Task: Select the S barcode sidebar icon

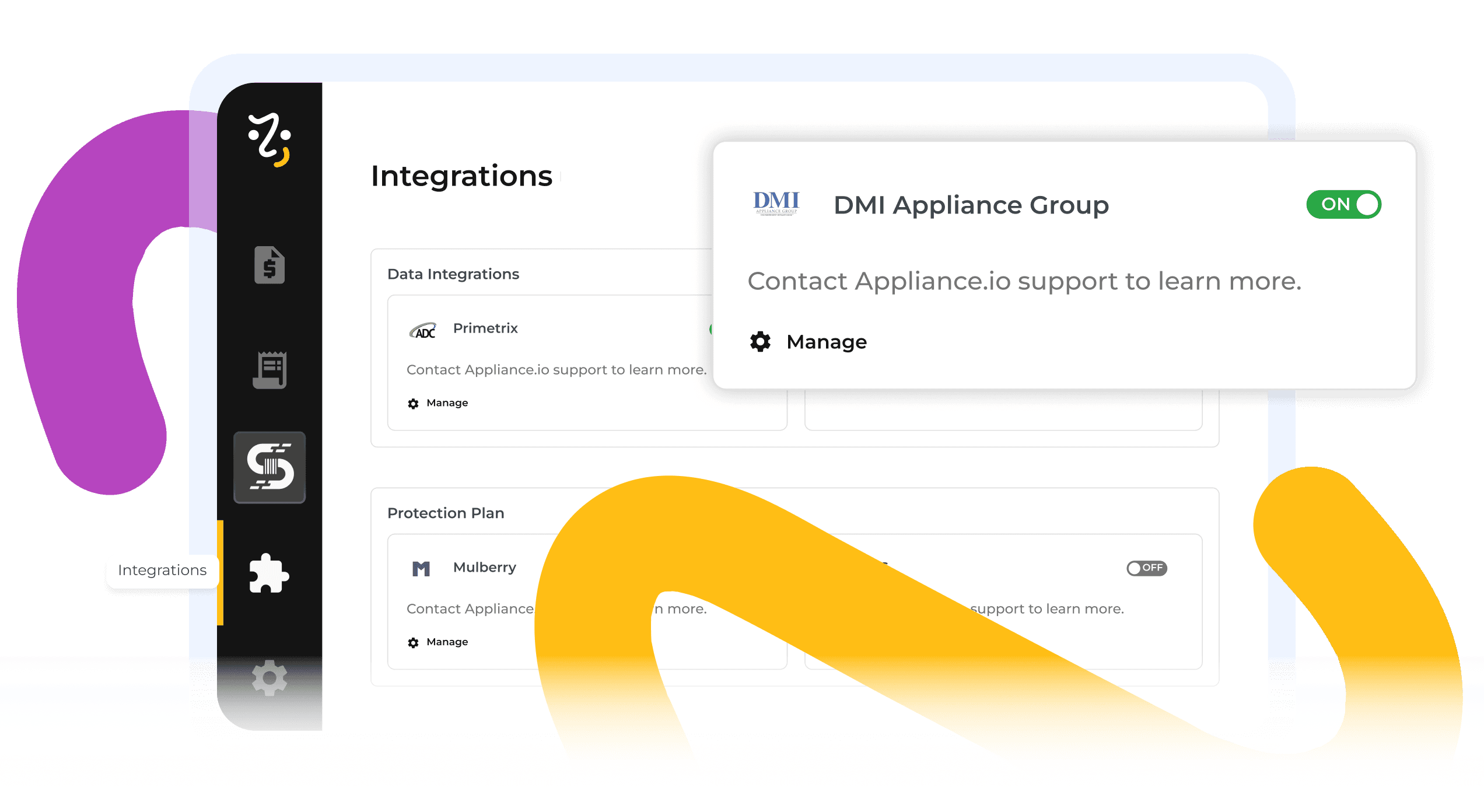Action: pos(269,467)
